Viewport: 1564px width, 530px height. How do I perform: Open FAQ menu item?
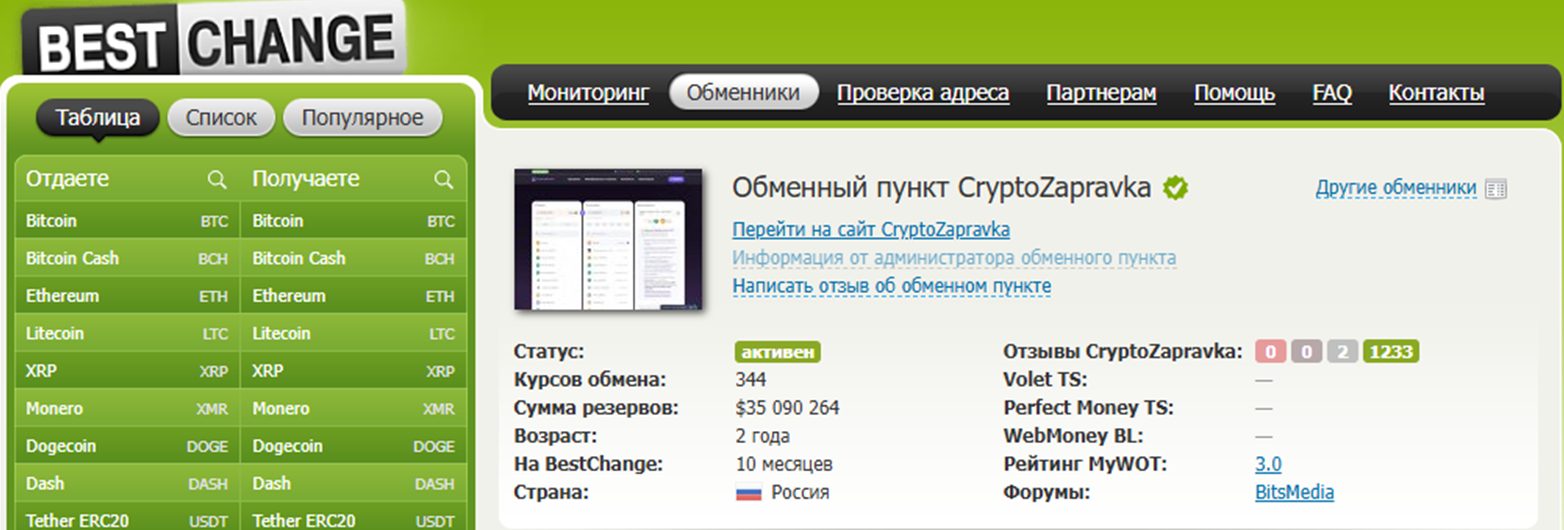[x=1332, y=93]
